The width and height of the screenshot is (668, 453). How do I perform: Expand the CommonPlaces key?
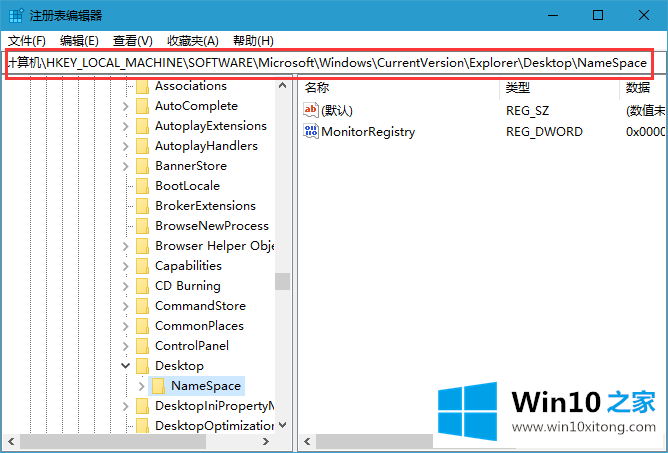126,326
